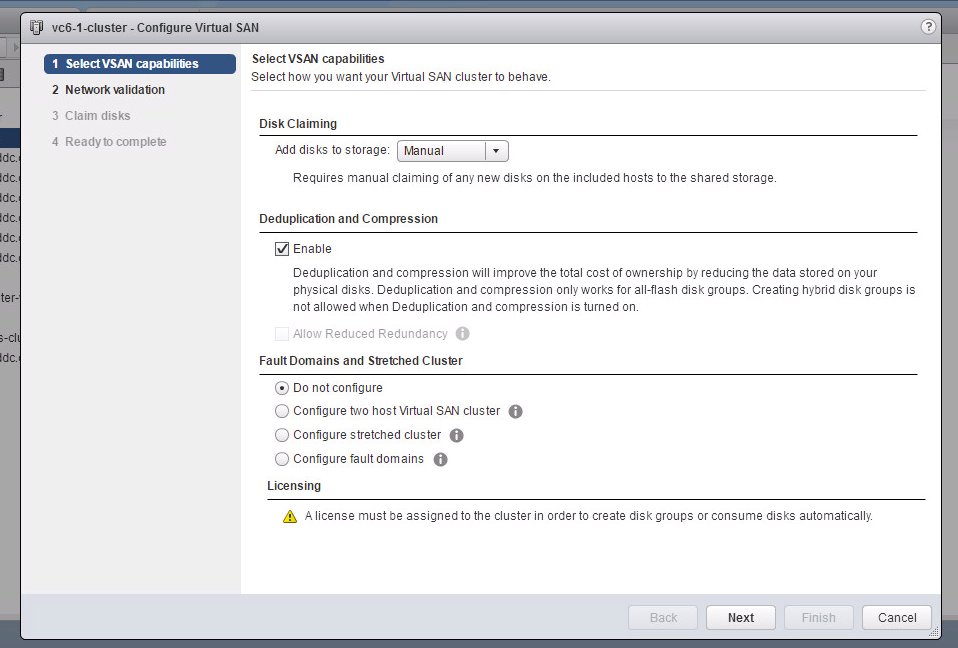
Task: Choose Configure stretched cluster radio button
Action: tap(282, 435)
